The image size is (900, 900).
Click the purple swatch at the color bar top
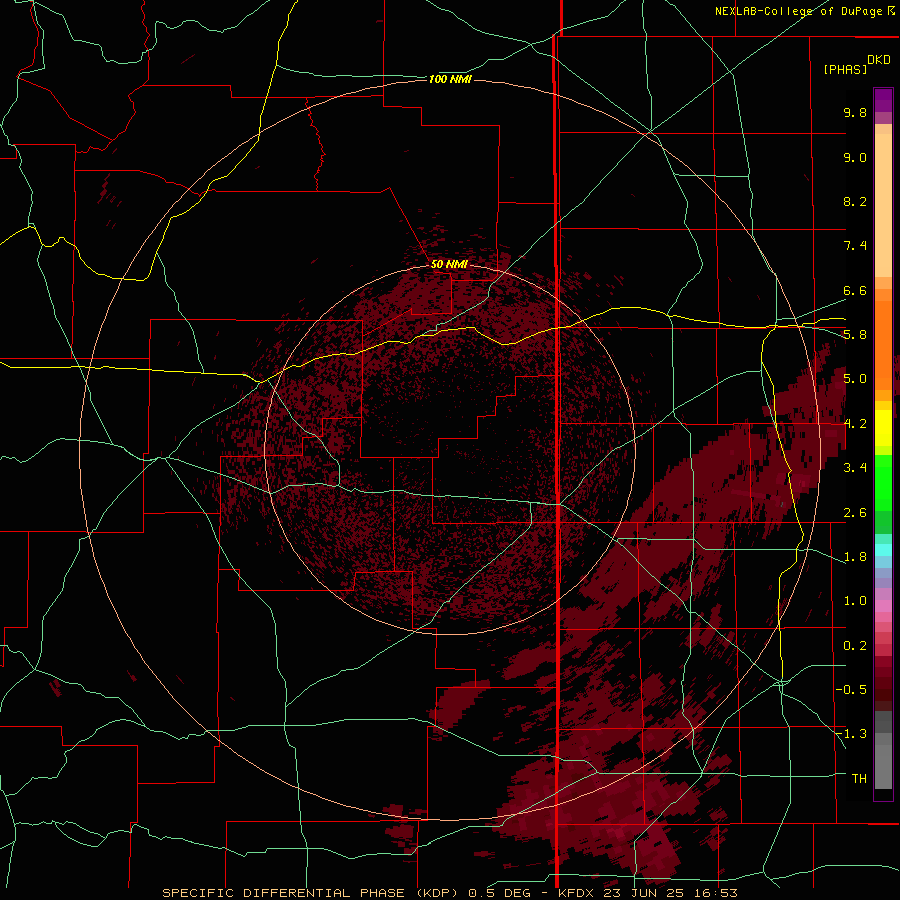tap(883, 100)
